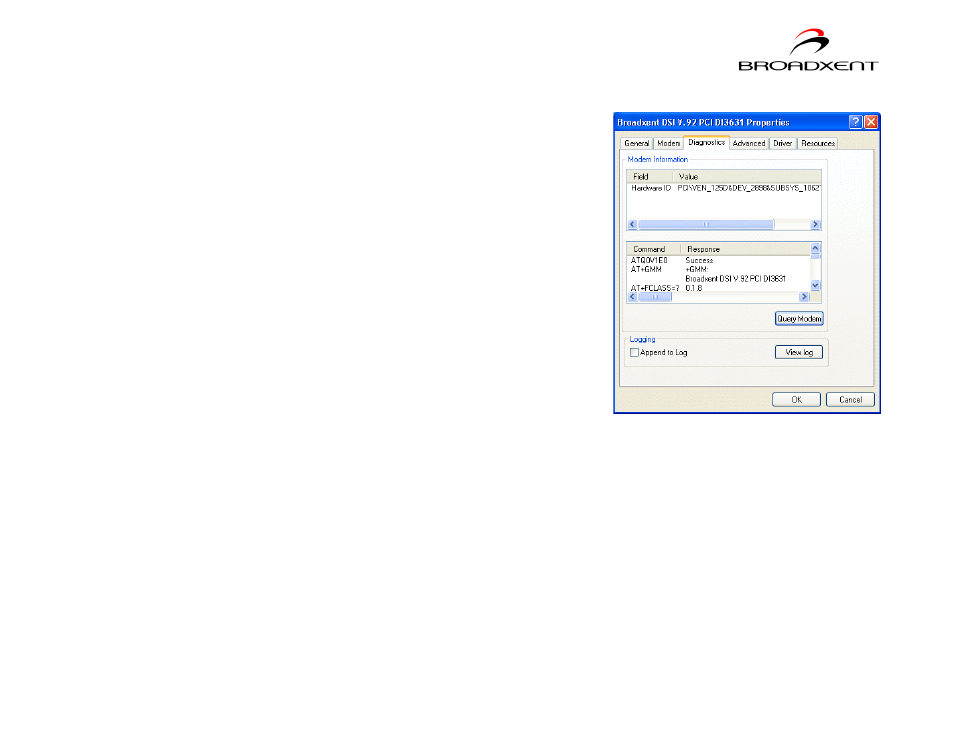Click the Modem Information horizontal scrollbar thumb
954x742 pixels.
[x=706, y=224]
